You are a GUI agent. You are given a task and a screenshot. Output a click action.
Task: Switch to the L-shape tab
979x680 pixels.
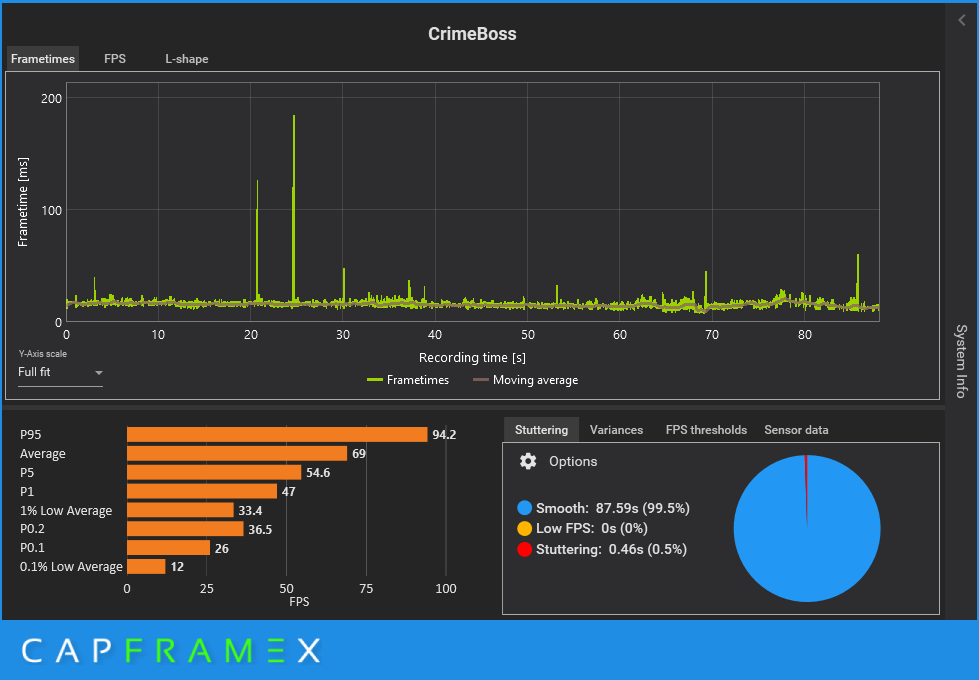coord(187,59)
